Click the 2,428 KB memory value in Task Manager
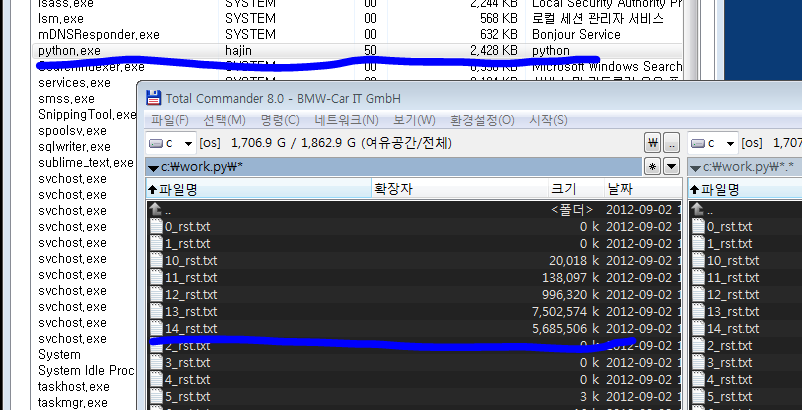Image resolution: width=802 pixels, height=410 pixels. coord(494,51)
